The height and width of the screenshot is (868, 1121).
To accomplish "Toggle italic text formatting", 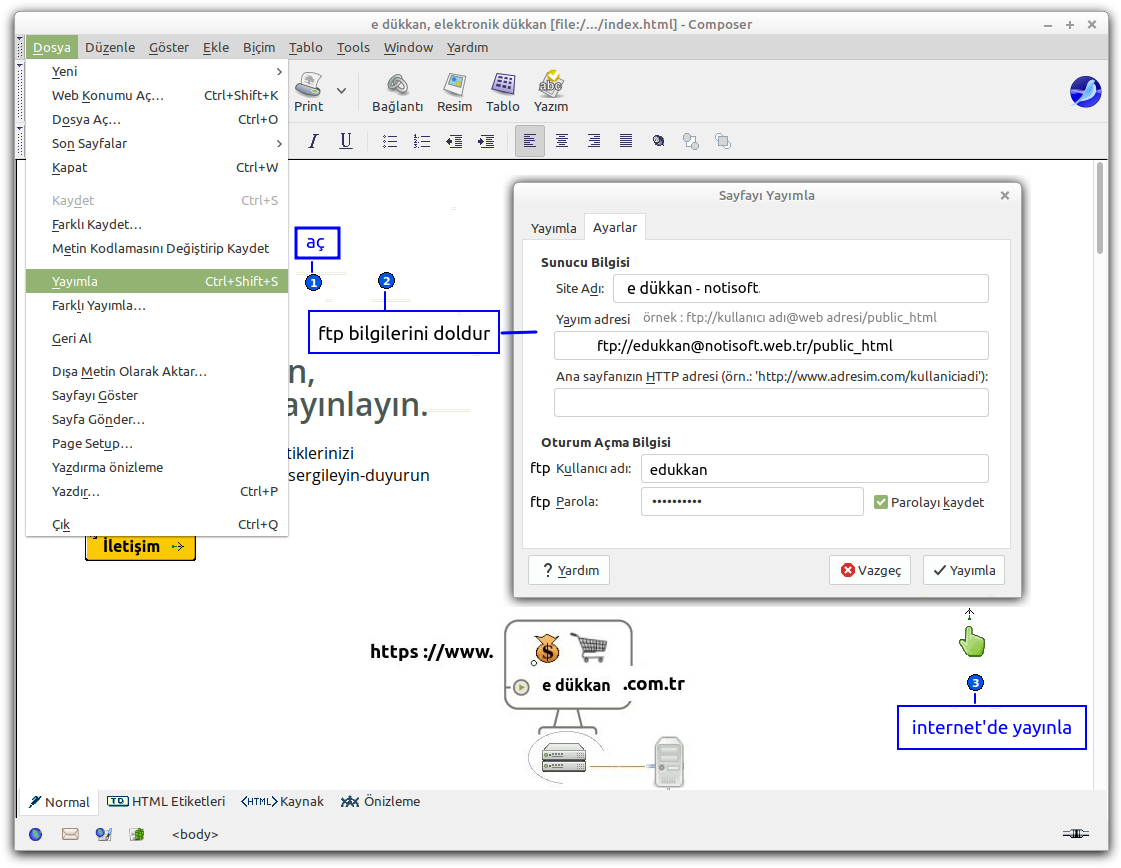I will [x=313, y=141].
